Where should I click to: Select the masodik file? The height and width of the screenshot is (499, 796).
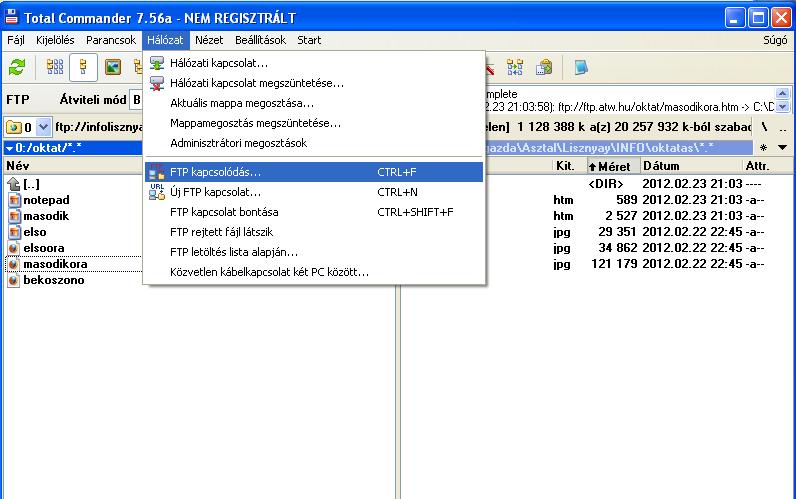46,216
